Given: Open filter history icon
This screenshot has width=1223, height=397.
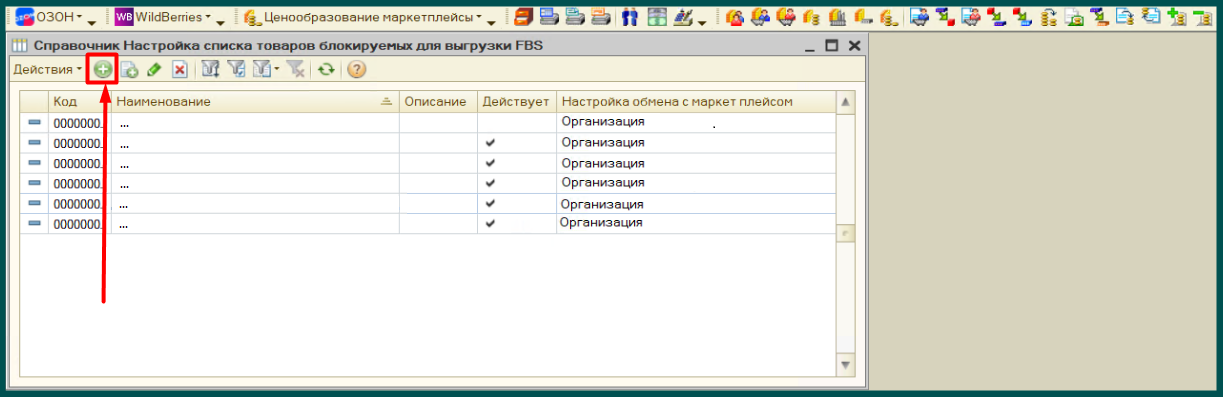Looking at the screenshot, I should coord(261,69).
